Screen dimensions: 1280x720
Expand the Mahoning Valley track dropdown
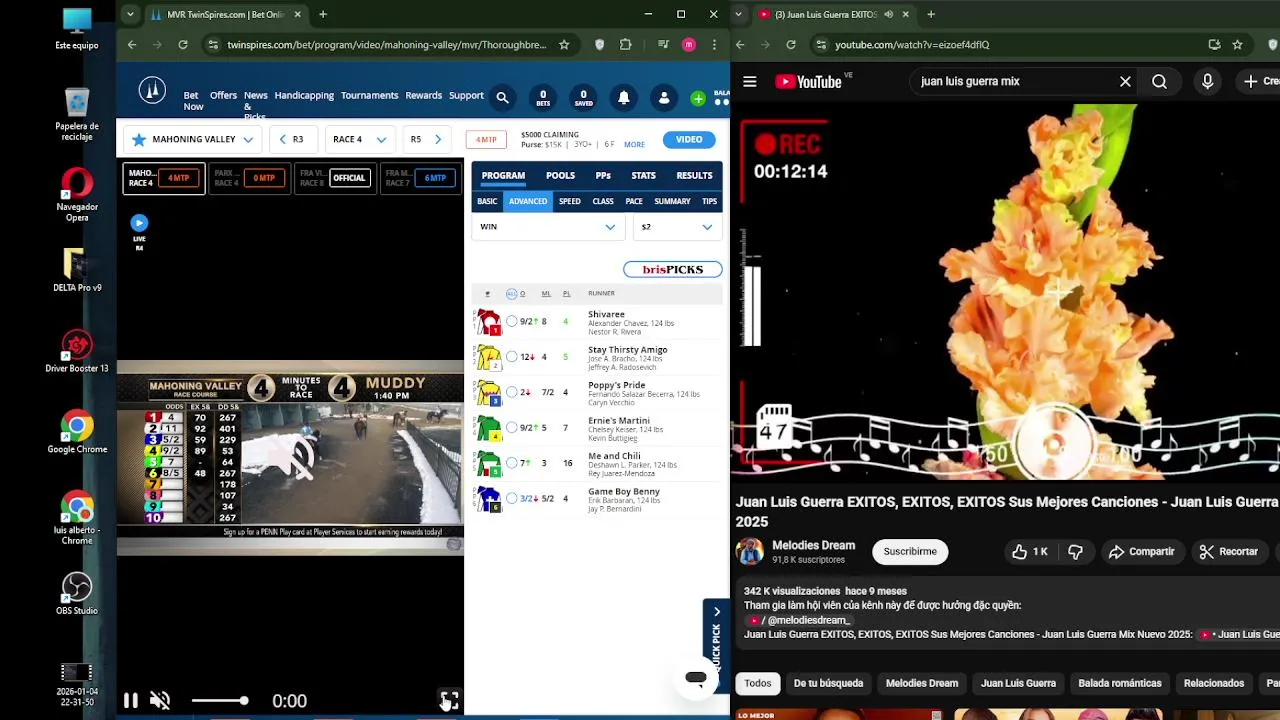(248, 140)
